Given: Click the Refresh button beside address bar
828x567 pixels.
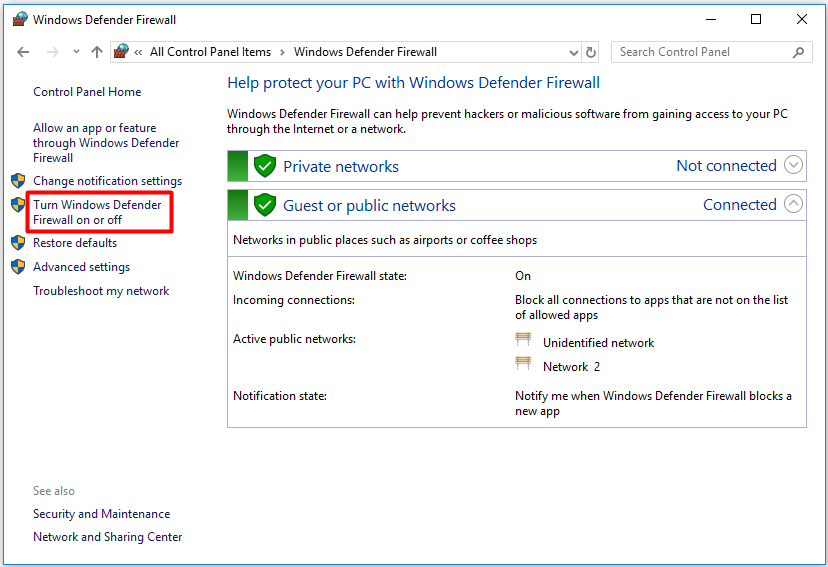Looking at the screenshot, I should [591, 52].
